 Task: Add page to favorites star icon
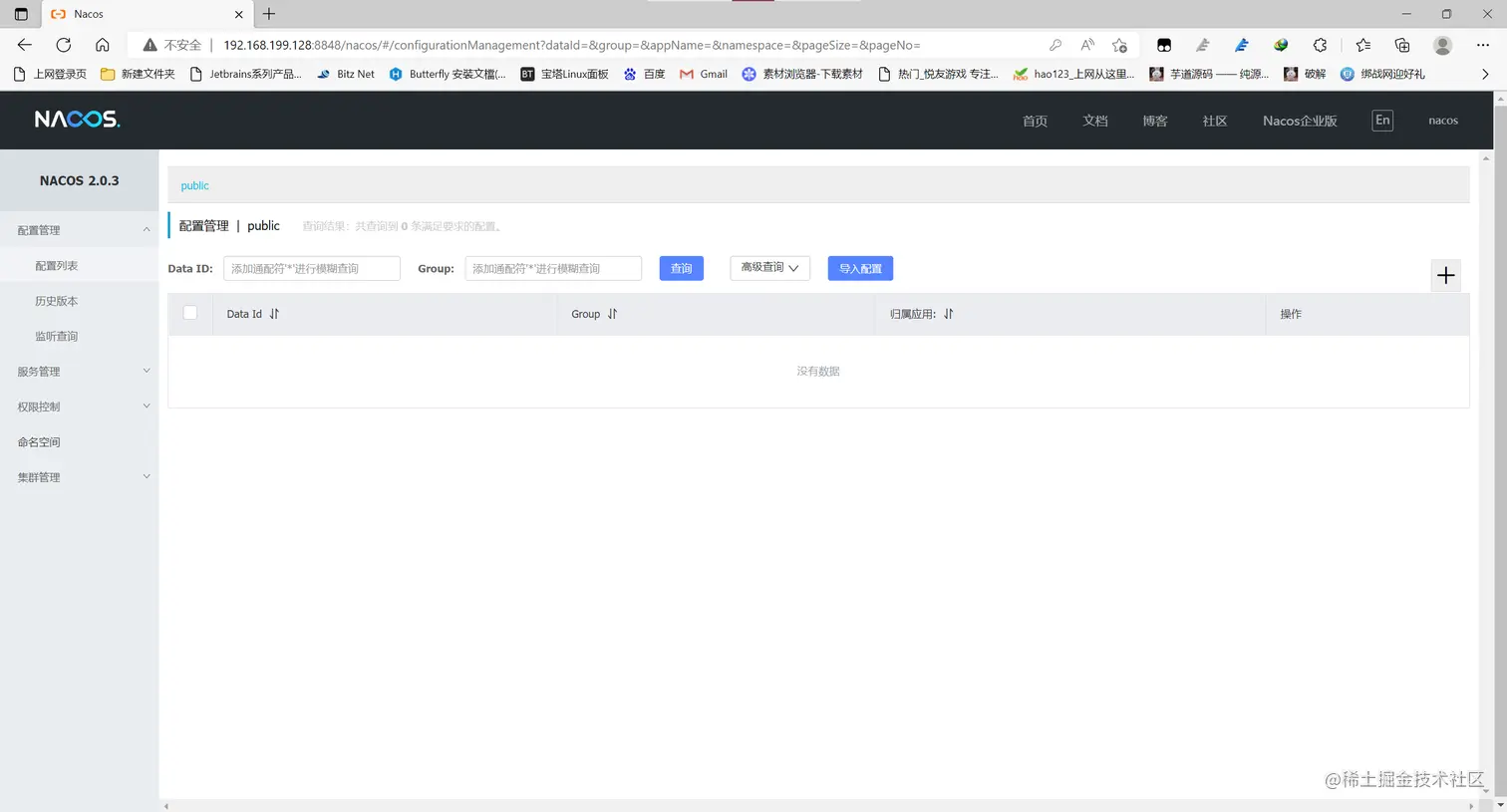tap(1119, 45)
